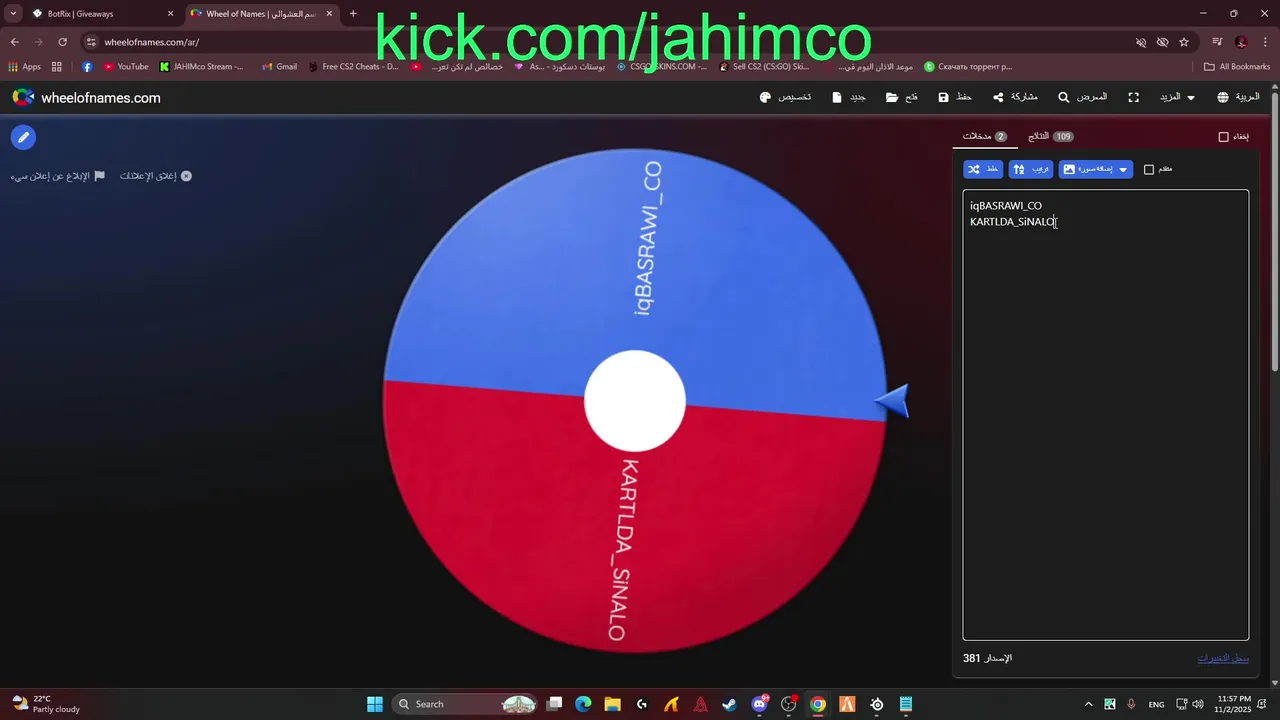Report a bad ad via الإبلاغ عن إعلان سيء
The image size is (1280, 720).
pyautogui.click(x=57, y=176)
